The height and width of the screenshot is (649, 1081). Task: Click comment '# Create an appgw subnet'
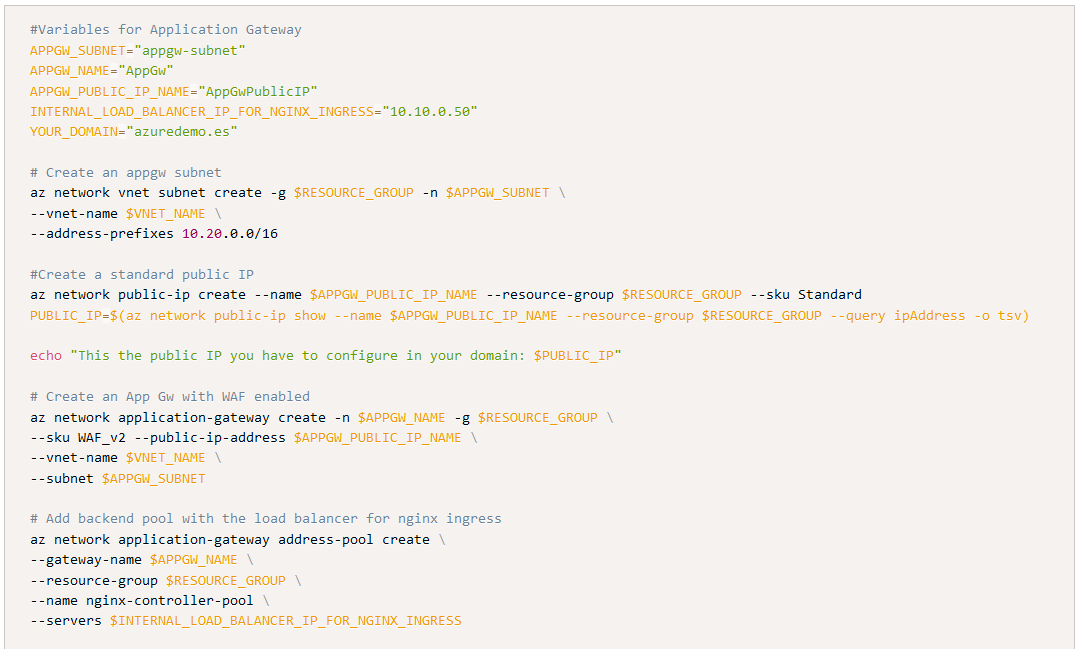(125, 172)
